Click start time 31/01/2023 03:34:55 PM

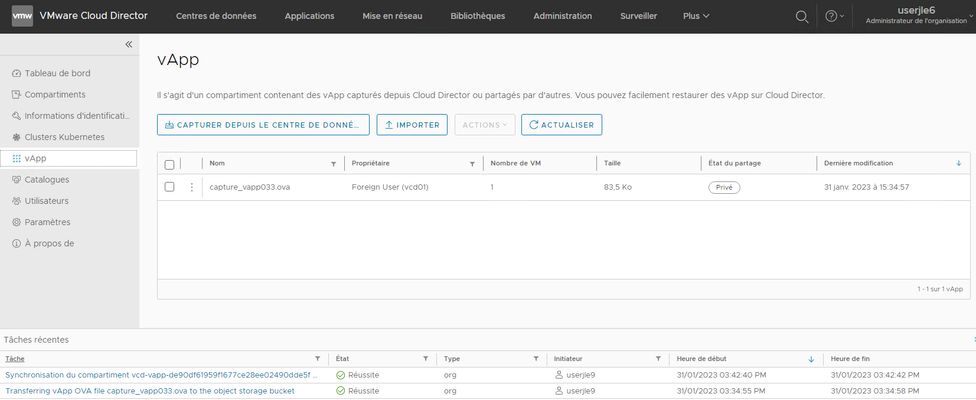pos(720,391)
